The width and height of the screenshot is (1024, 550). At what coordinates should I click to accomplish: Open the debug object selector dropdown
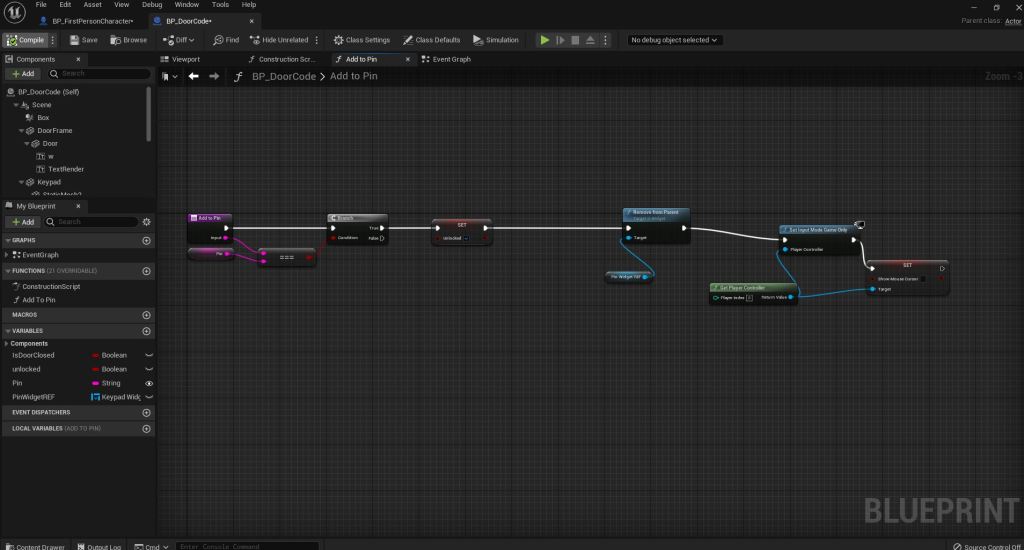click(675, 40)
